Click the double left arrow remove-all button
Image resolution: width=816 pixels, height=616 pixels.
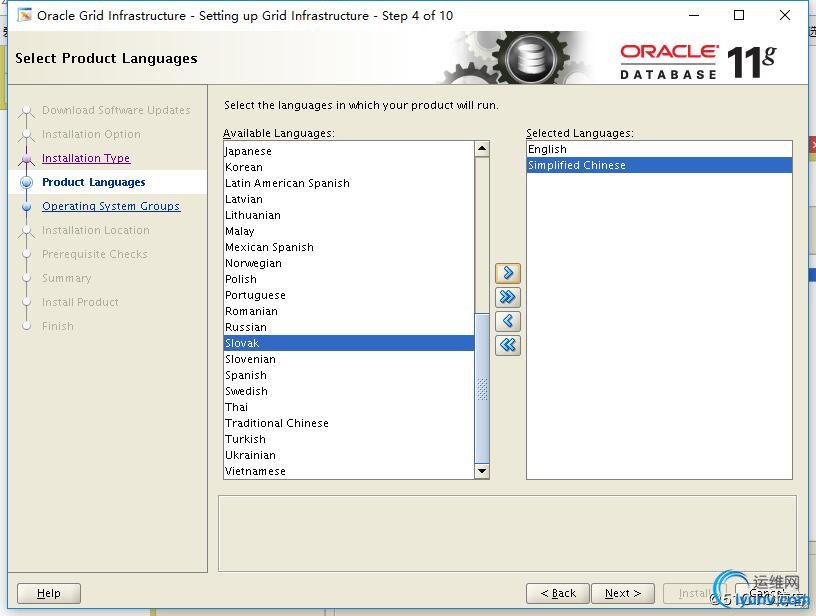pyautogui.click(x=508, y=345)
